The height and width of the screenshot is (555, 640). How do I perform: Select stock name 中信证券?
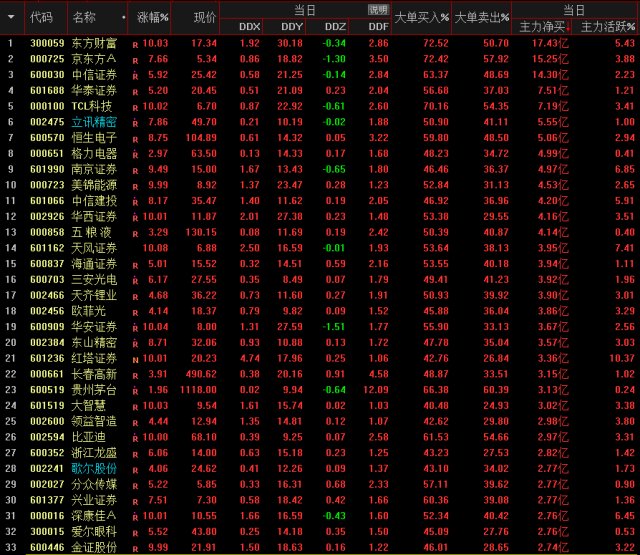(94, 75)
